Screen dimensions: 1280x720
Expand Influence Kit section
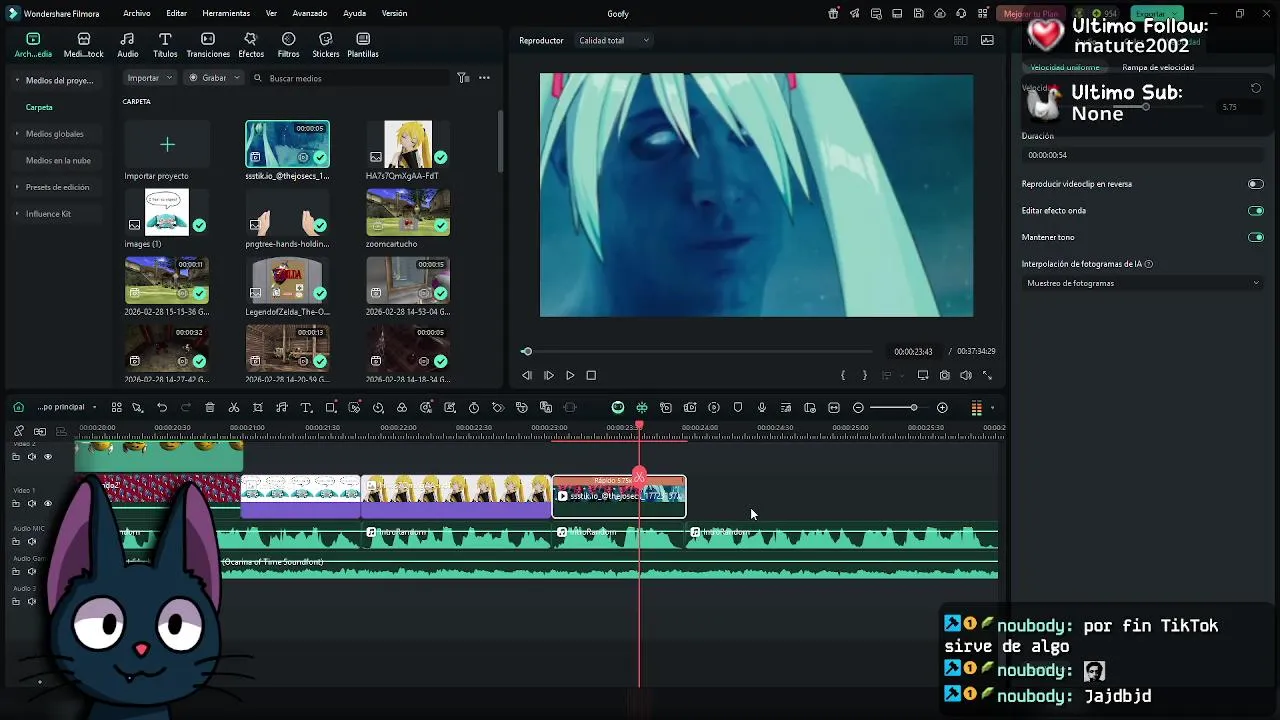click(x=17, y=214)
